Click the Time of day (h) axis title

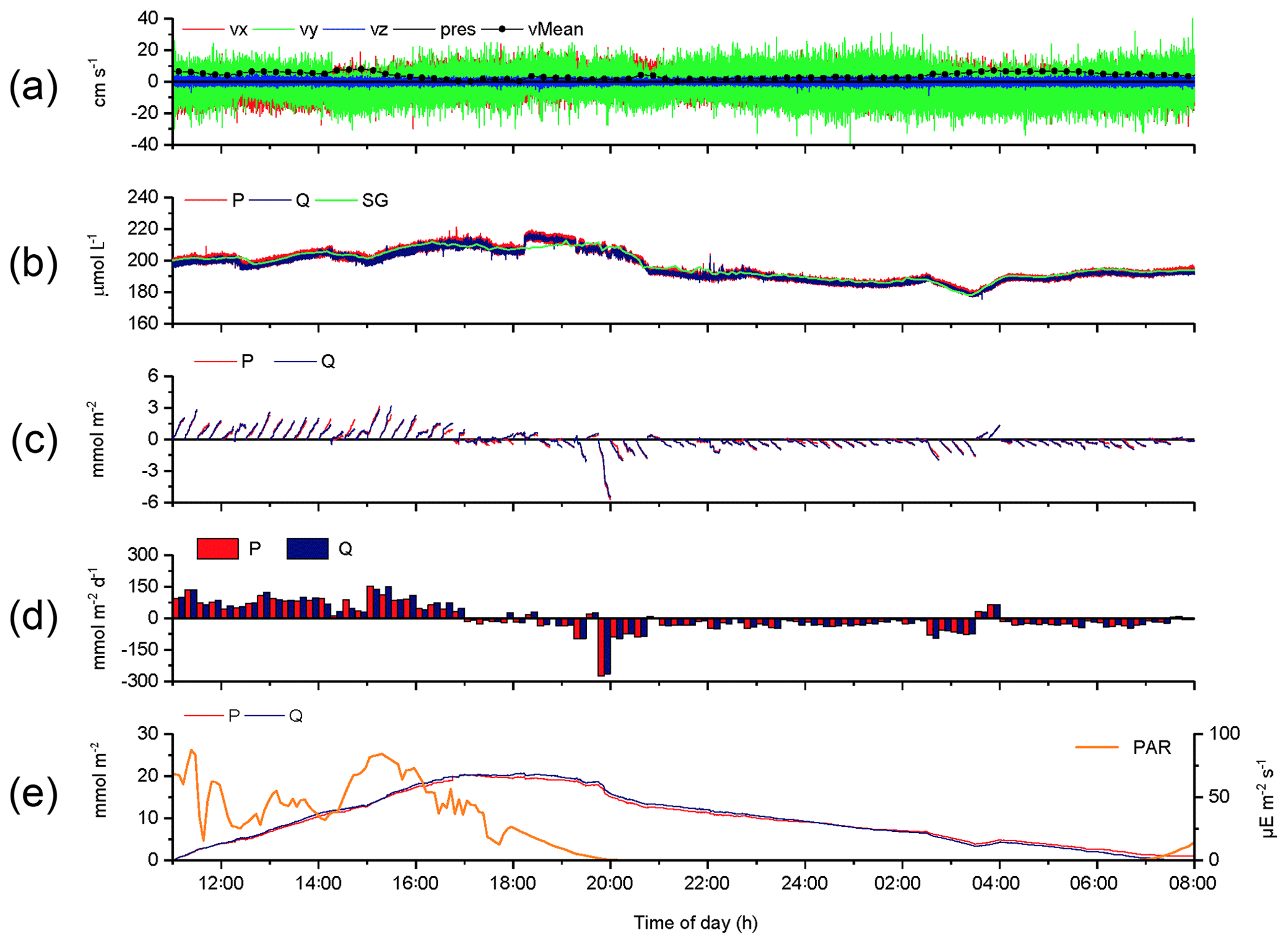[x=695, y=923]
